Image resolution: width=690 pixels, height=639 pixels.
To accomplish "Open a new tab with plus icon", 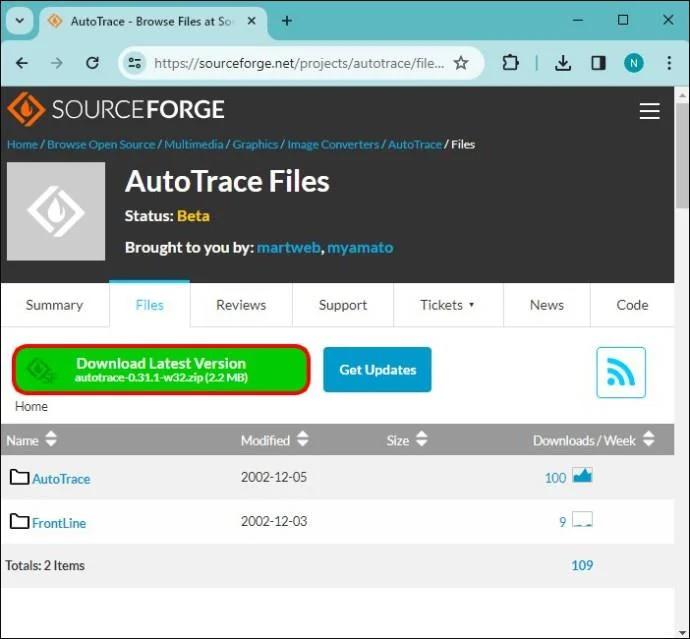I will (x=287, y=21).
